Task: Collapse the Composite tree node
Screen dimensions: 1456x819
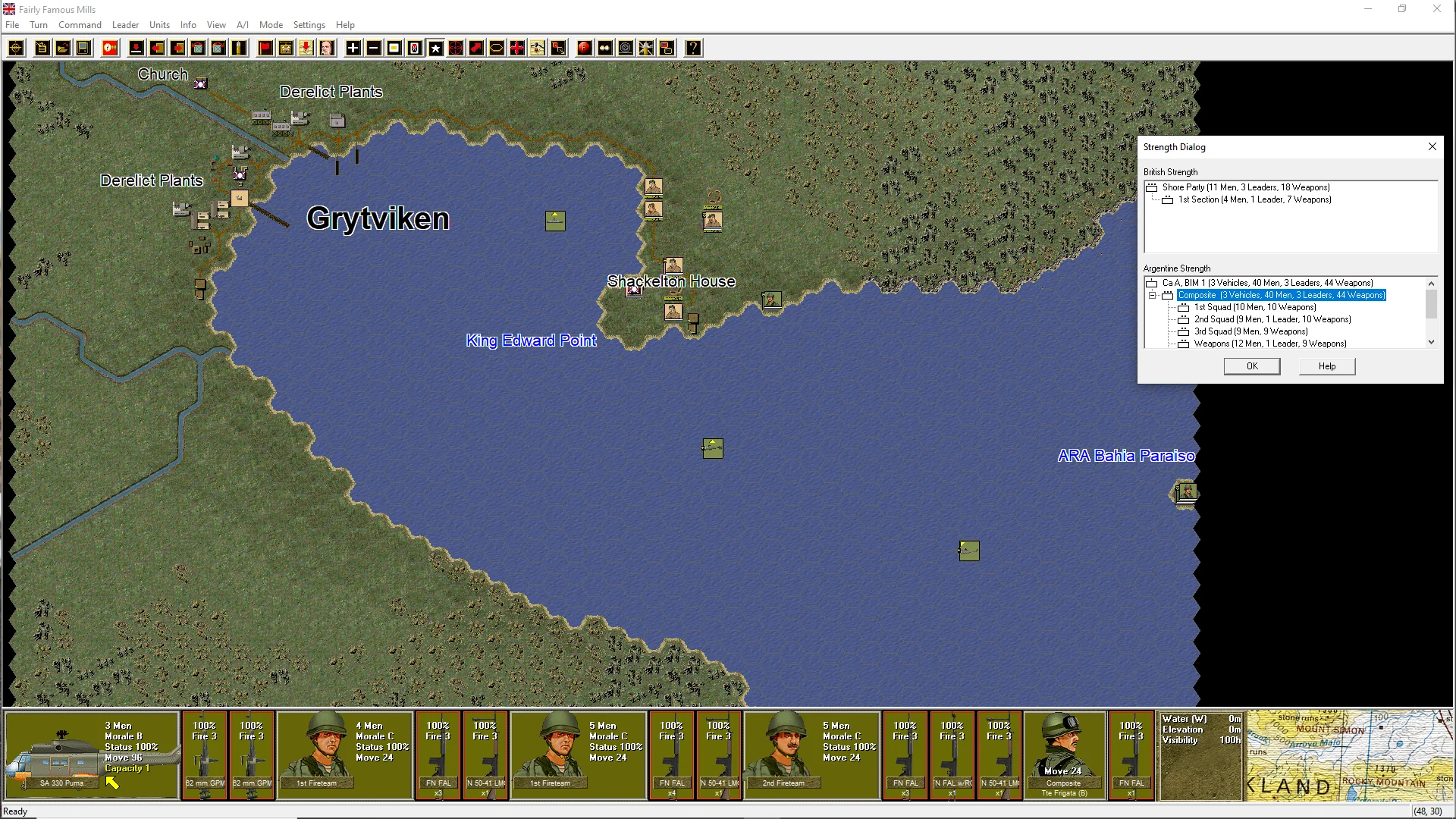Action: [x=1153, y=296]
